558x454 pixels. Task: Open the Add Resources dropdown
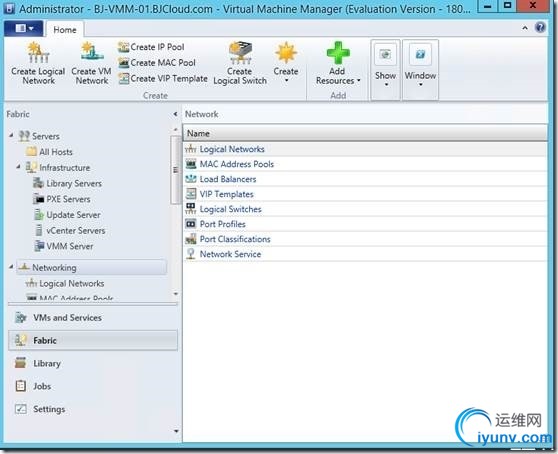pos(338,63)
